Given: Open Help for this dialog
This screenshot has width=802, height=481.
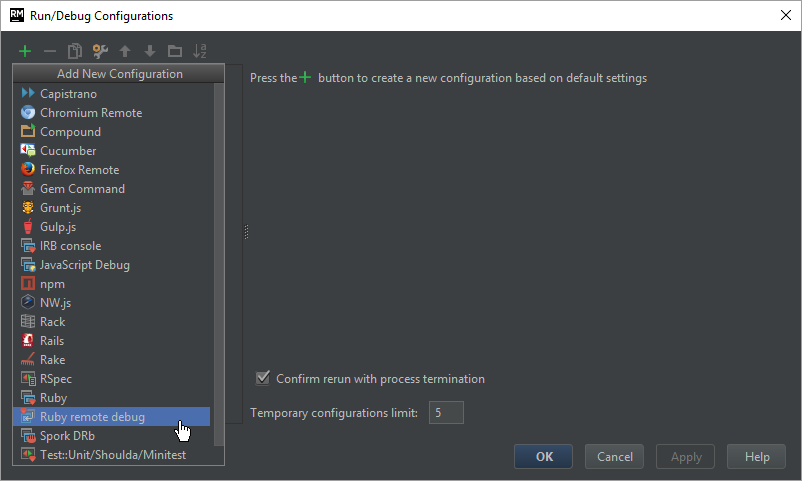Looking at the screenshot, I should point(757,457).
